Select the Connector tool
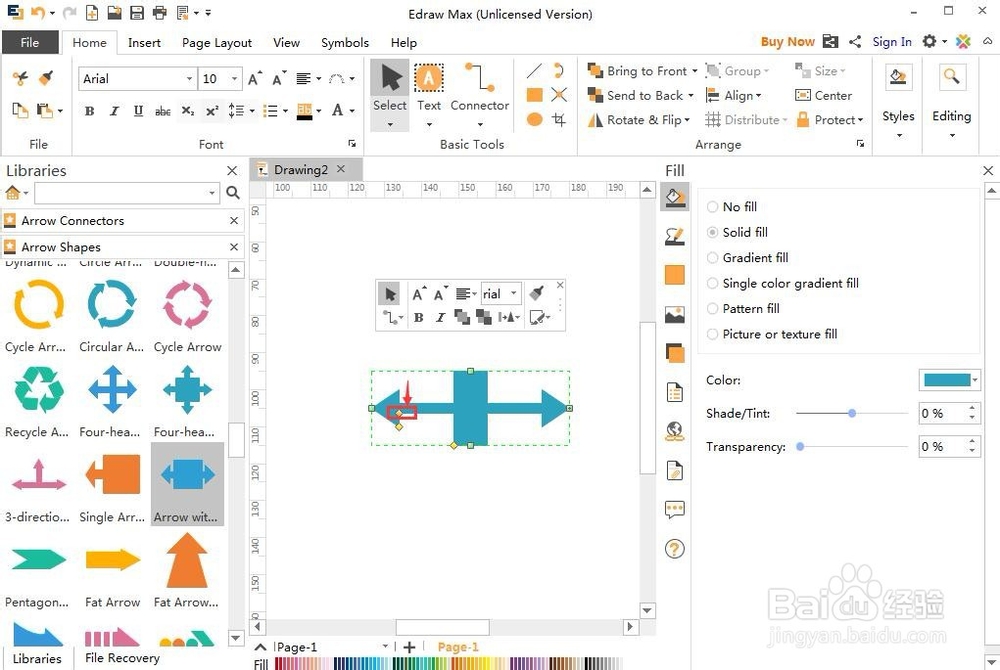This screenshot has width=1000, height=670. (x=480, y=94)
